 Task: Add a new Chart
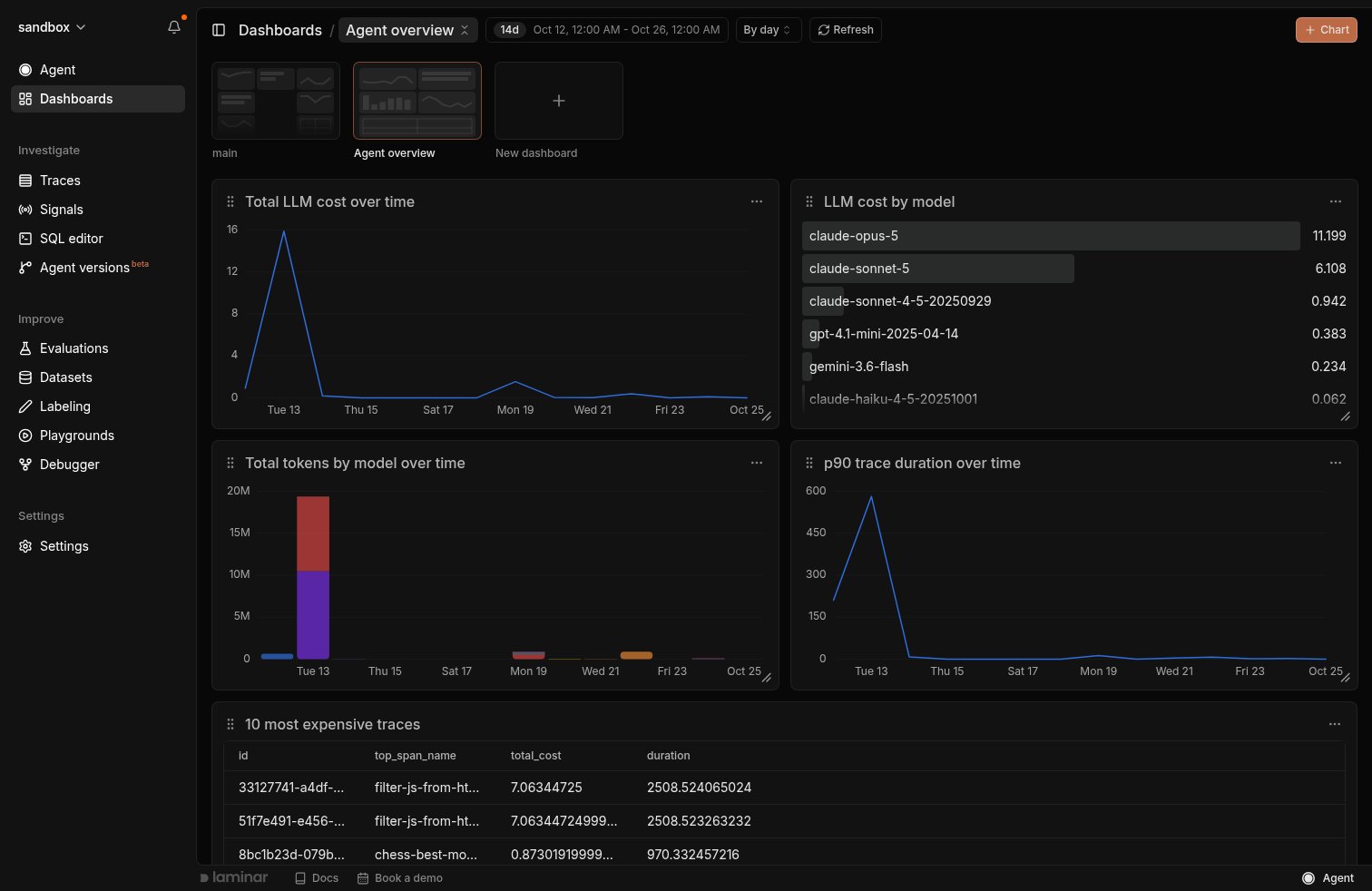1327,30
